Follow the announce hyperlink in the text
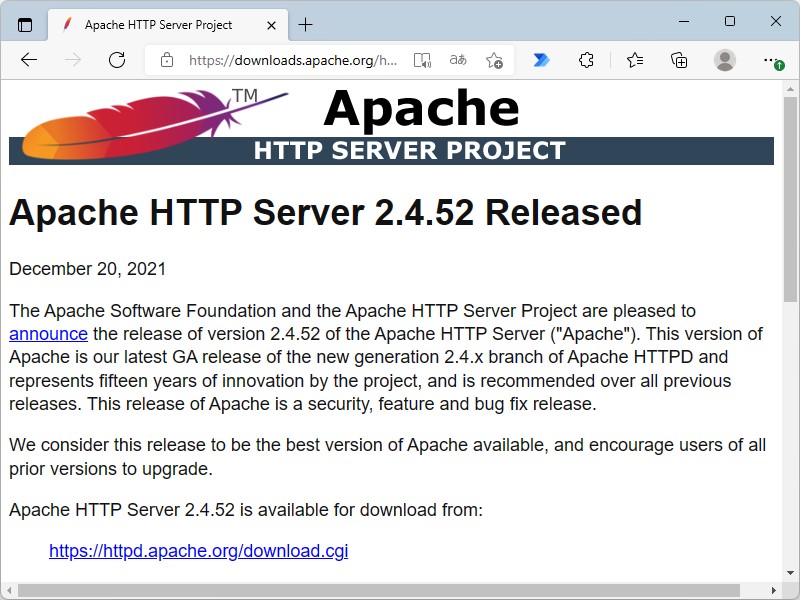 pos(48,333)
